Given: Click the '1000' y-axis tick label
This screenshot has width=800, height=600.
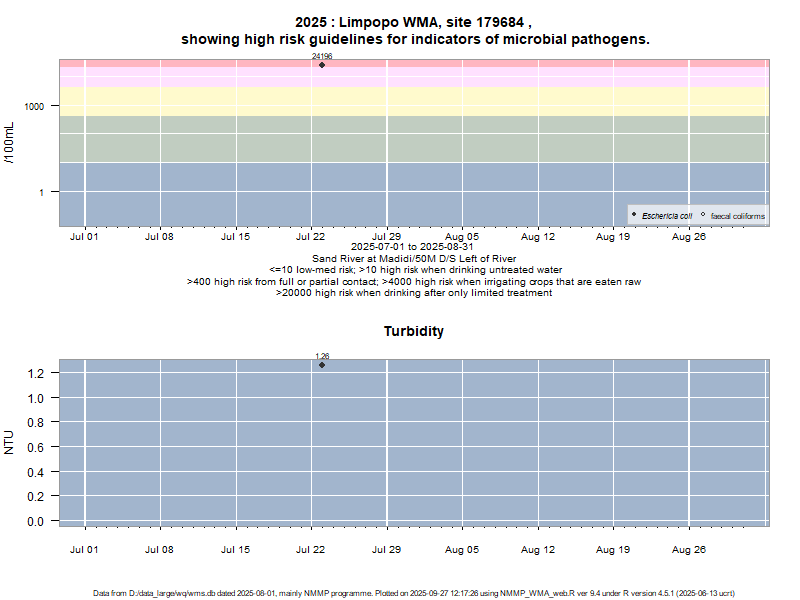Looking at the screenshot, I should coord(36,106).
